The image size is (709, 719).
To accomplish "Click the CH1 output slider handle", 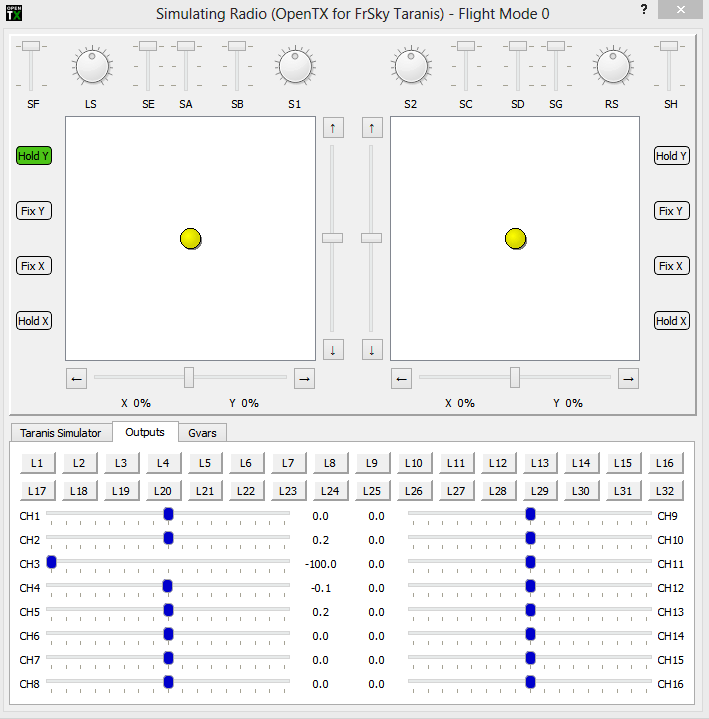I will [168, 514].
